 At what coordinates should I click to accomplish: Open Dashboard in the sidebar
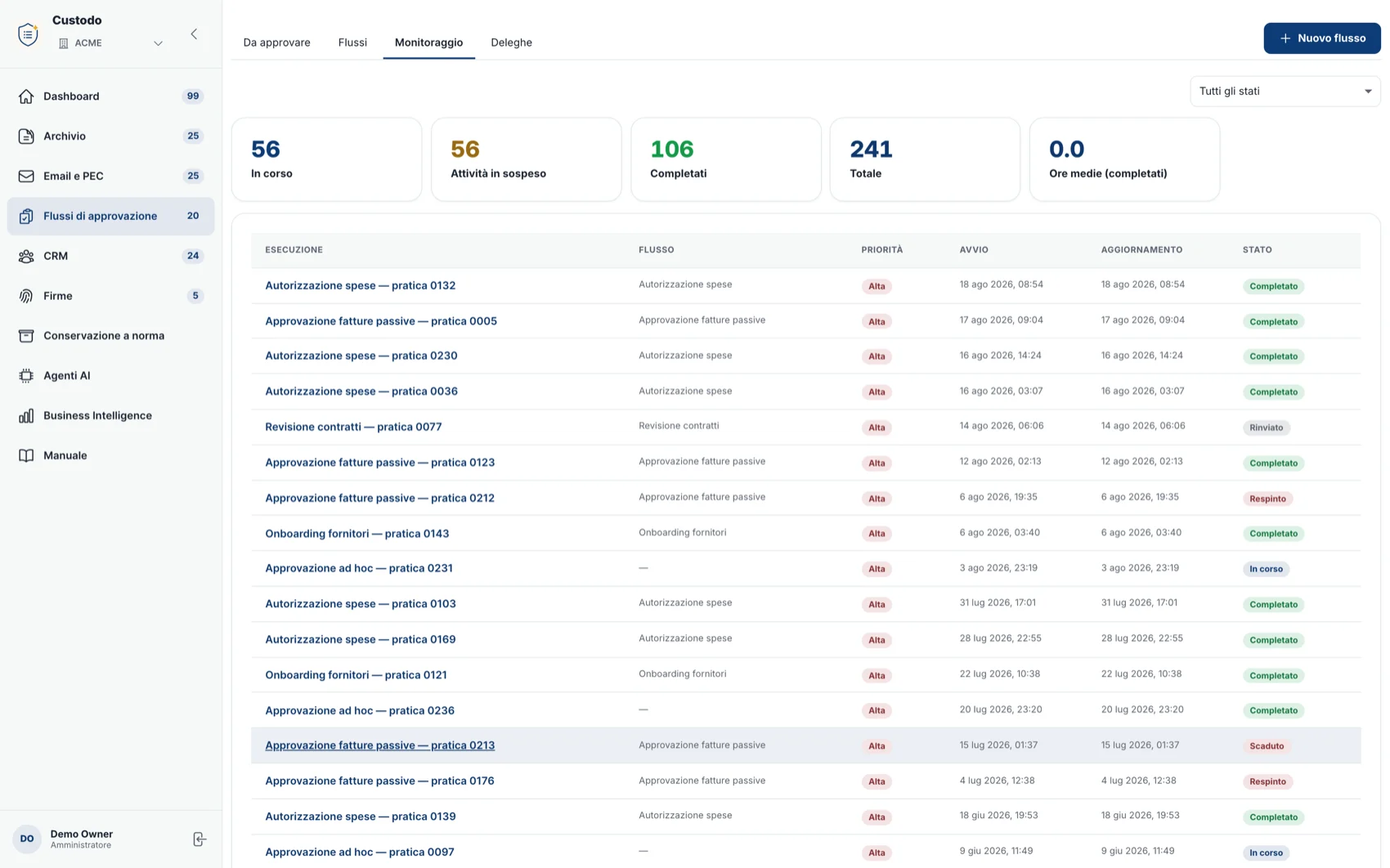tap(111, 96)
